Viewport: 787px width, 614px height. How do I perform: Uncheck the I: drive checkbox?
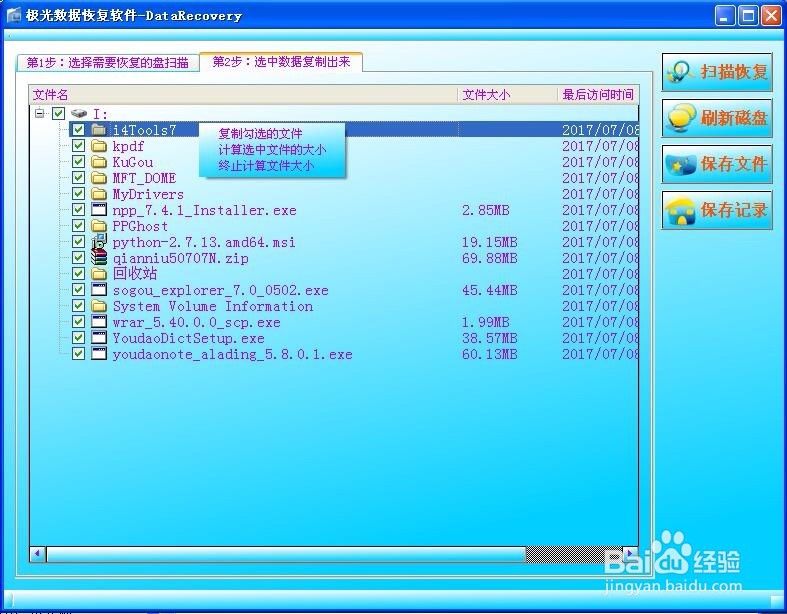59,114
